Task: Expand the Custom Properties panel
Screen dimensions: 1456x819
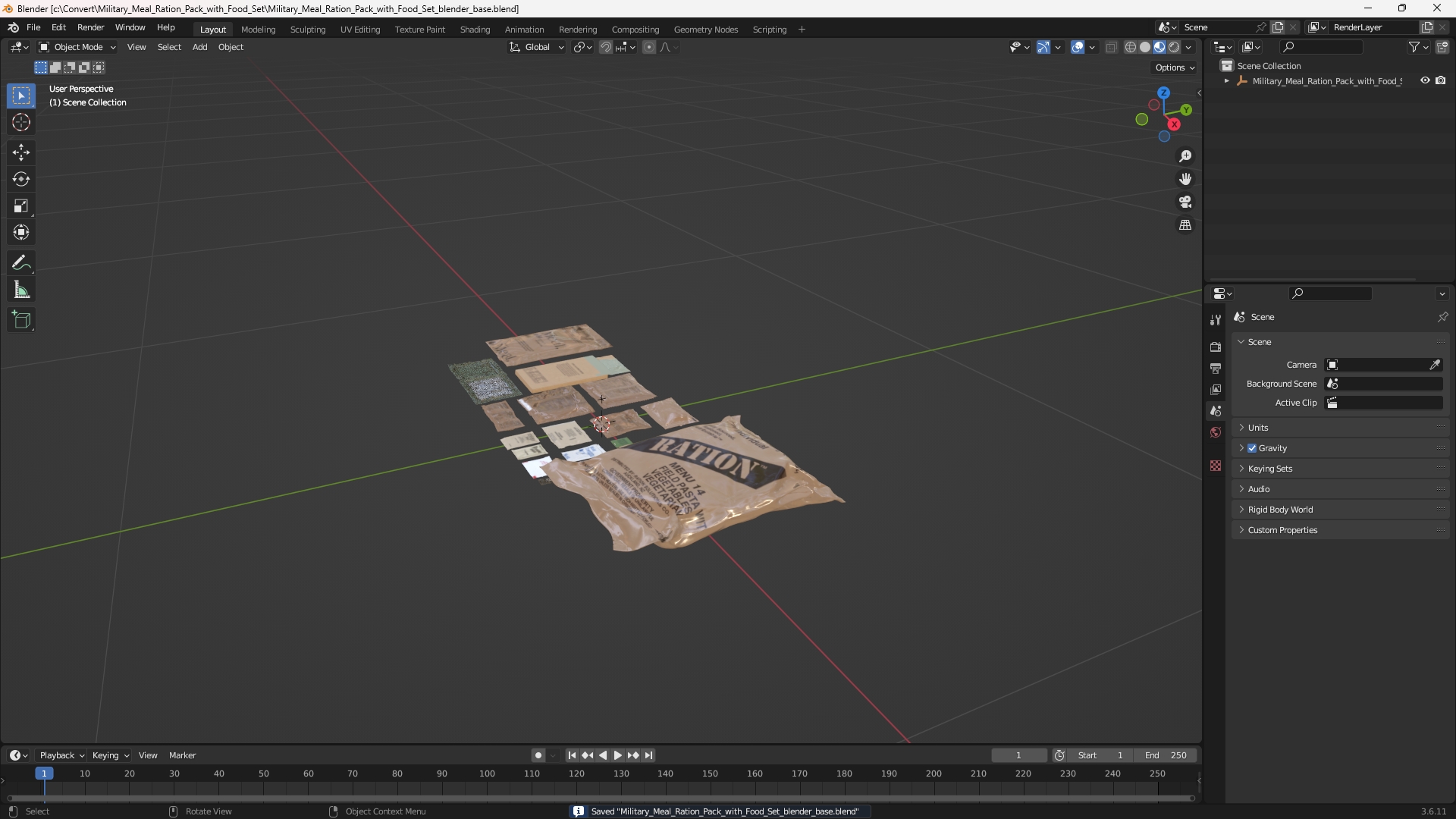Action: [x=1340, y=530]
